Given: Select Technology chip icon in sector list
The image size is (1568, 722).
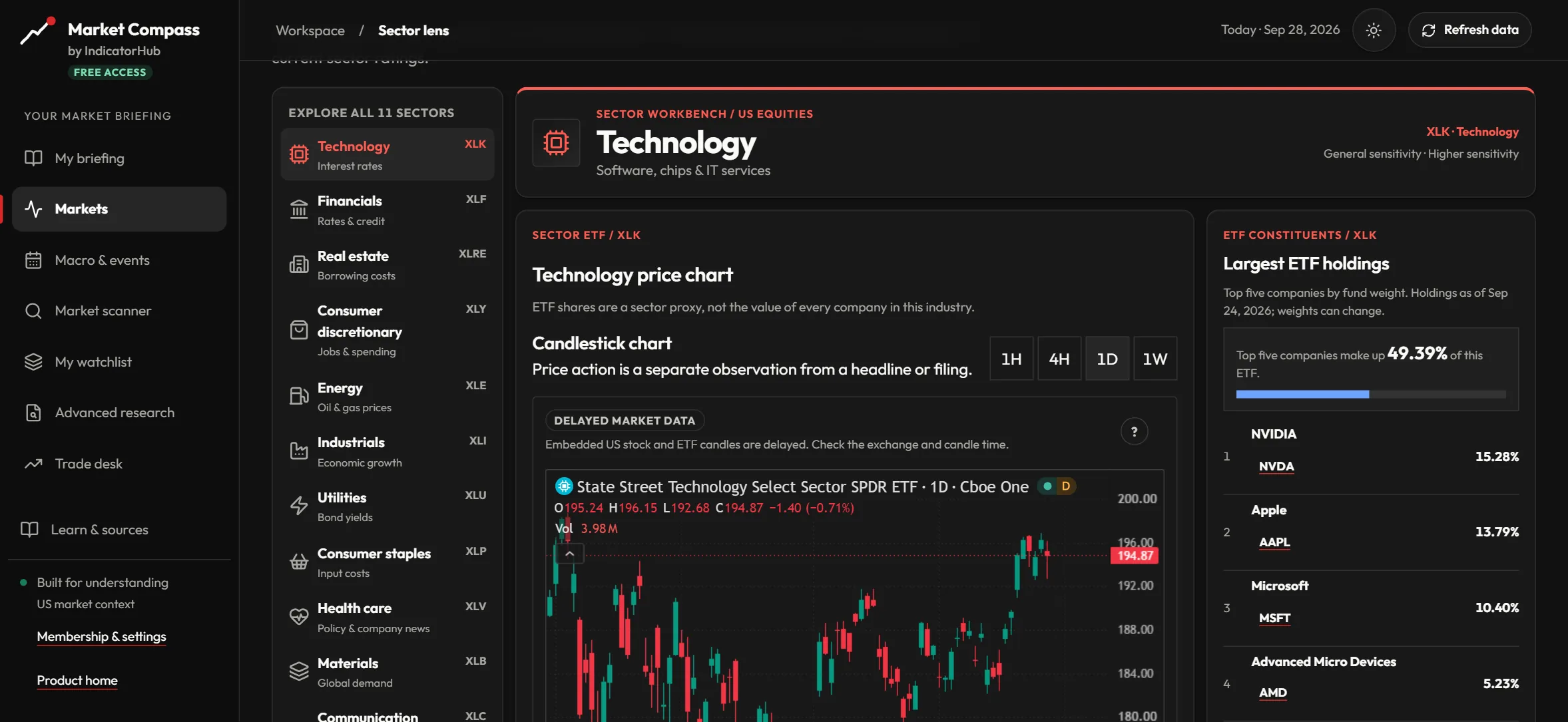Looking at the screenshot, I should (x=299, y=154).
